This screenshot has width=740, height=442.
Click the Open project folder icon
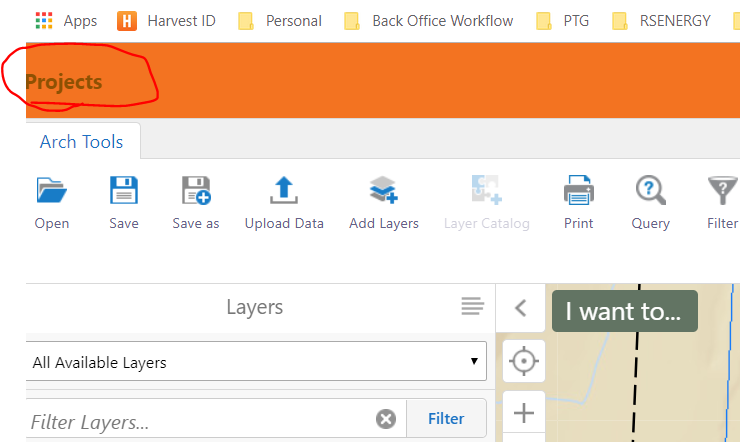coord(51,190)
